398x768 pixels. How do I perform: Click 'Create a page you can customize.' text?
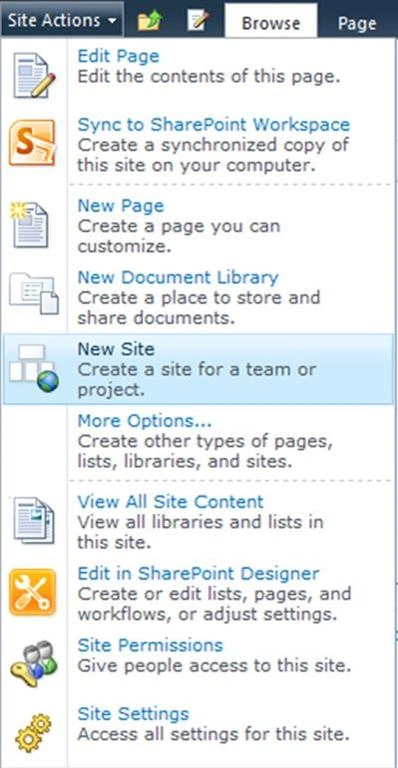179,237
